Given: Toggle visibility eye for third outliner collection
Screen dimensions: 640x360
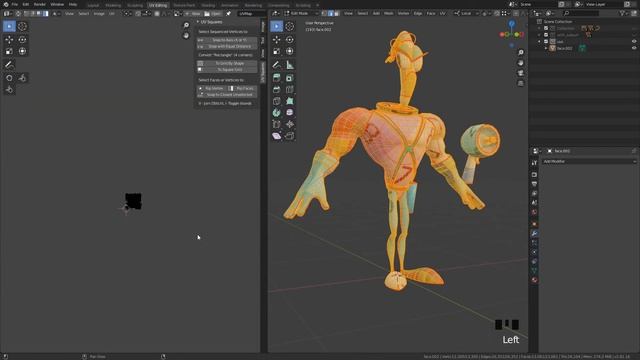Looking at the screenshot, I should point(634,42).
